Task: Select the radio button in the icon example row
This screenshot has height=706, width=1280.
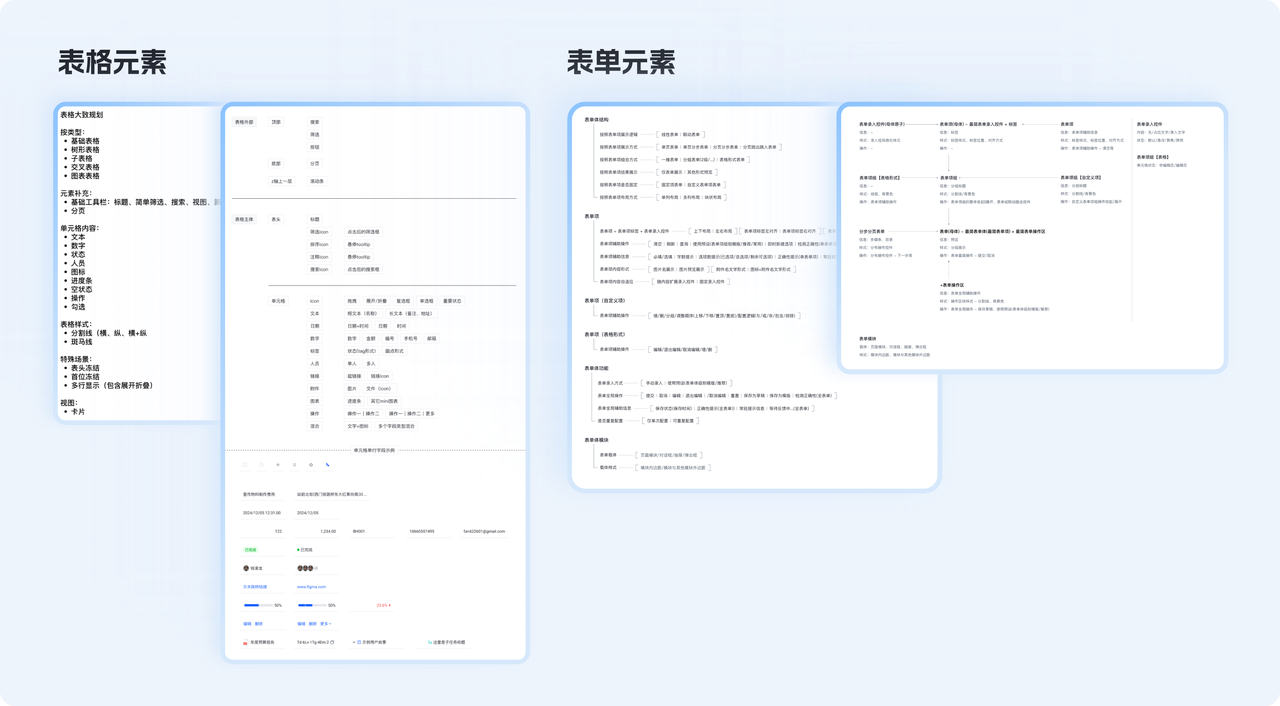Action: pyautogui.click(x=262, y=465)
